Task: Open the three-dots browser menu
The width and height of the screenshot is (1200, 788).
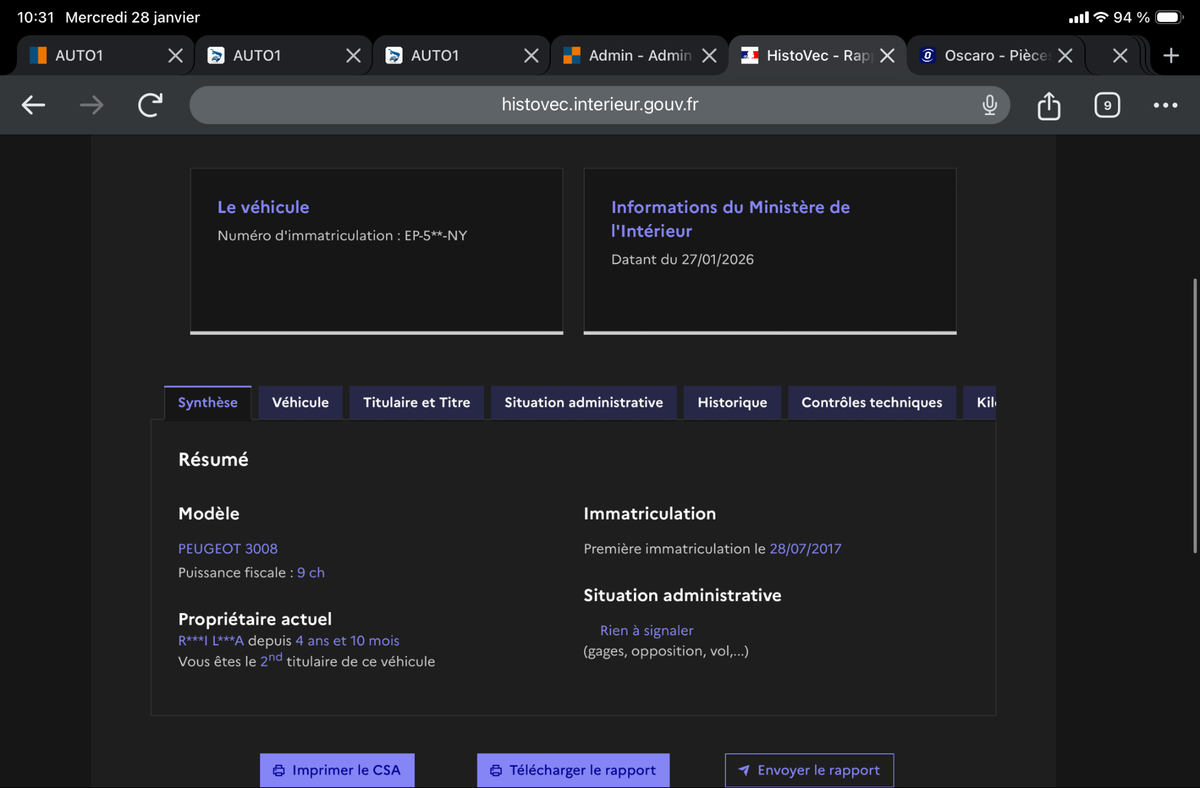Action: click(x=1165, y=105)
